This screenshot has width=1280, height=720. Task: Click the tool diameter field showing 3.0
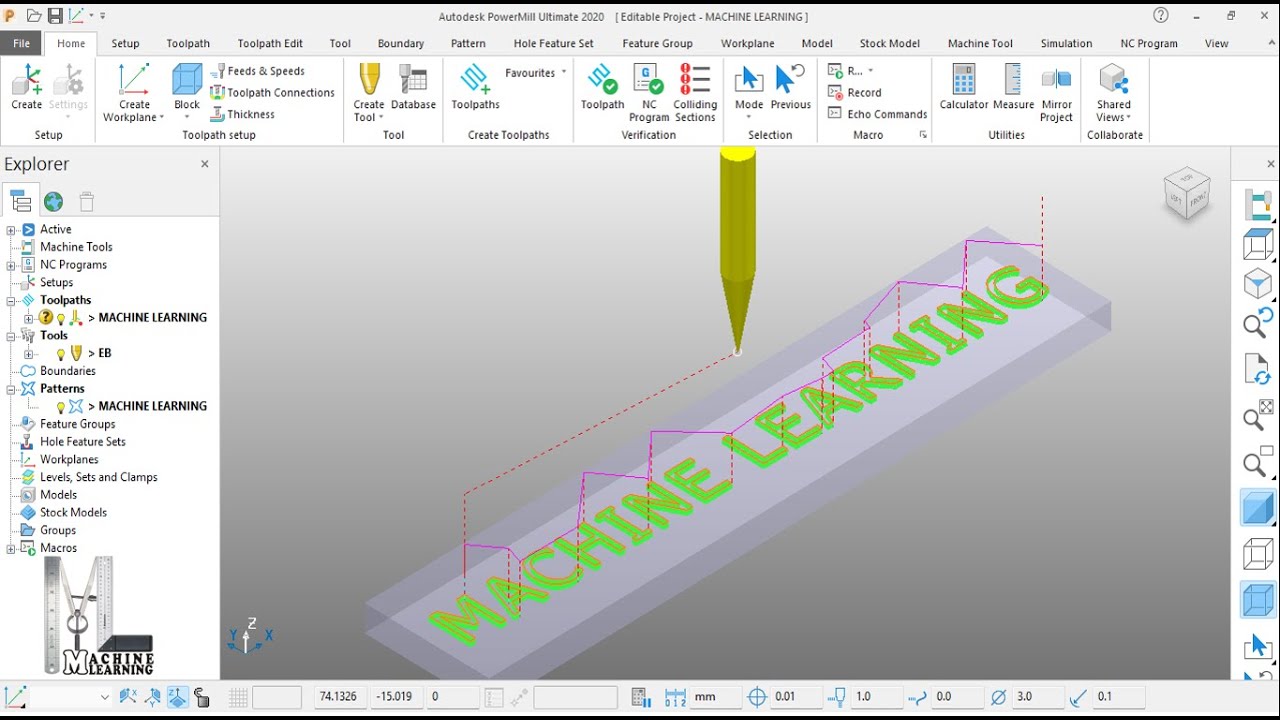click(1037, 697)
